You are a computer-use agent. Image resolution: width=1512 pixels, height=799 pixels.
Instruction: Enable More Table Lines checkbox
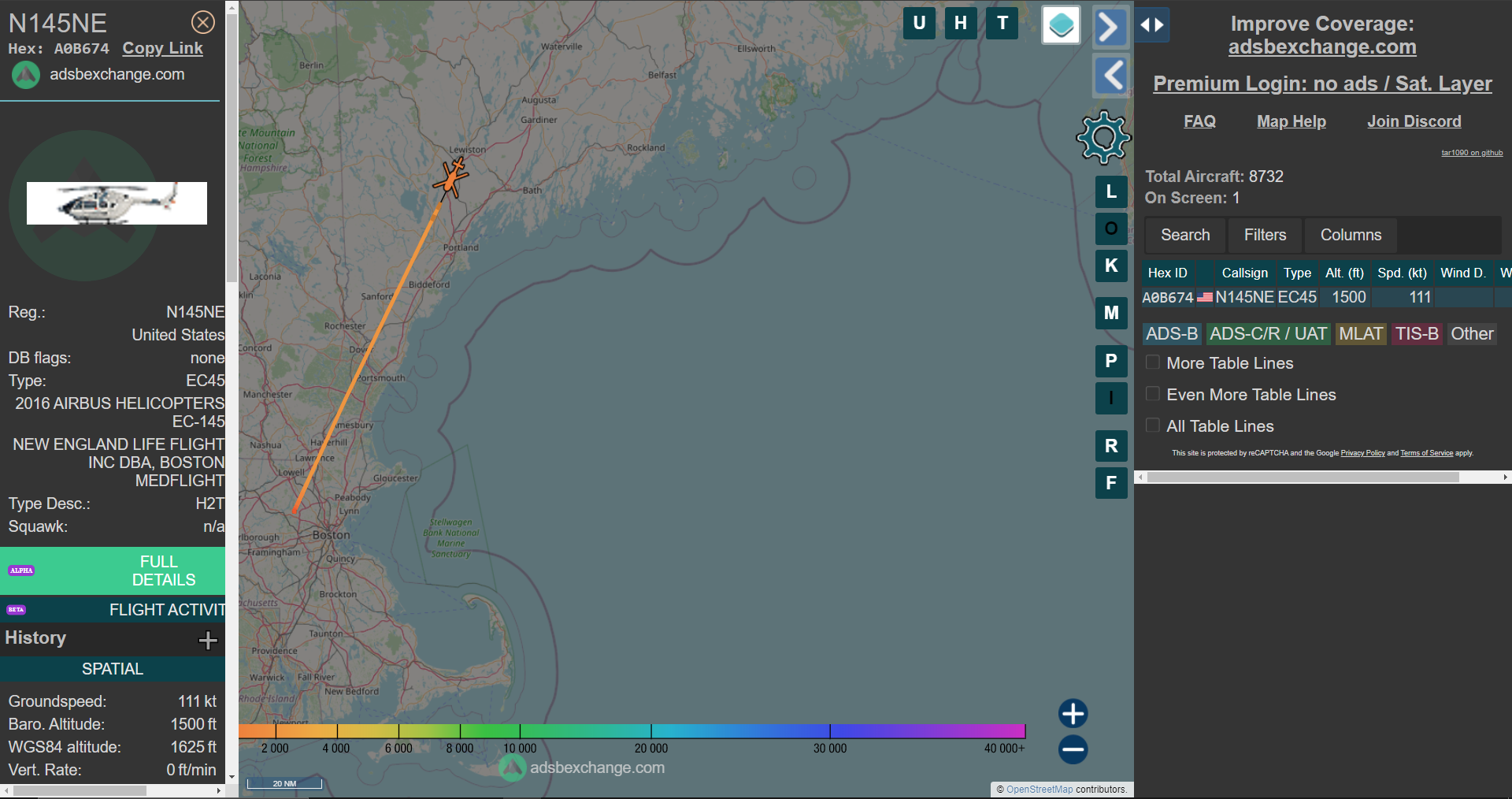point(1153,362)
